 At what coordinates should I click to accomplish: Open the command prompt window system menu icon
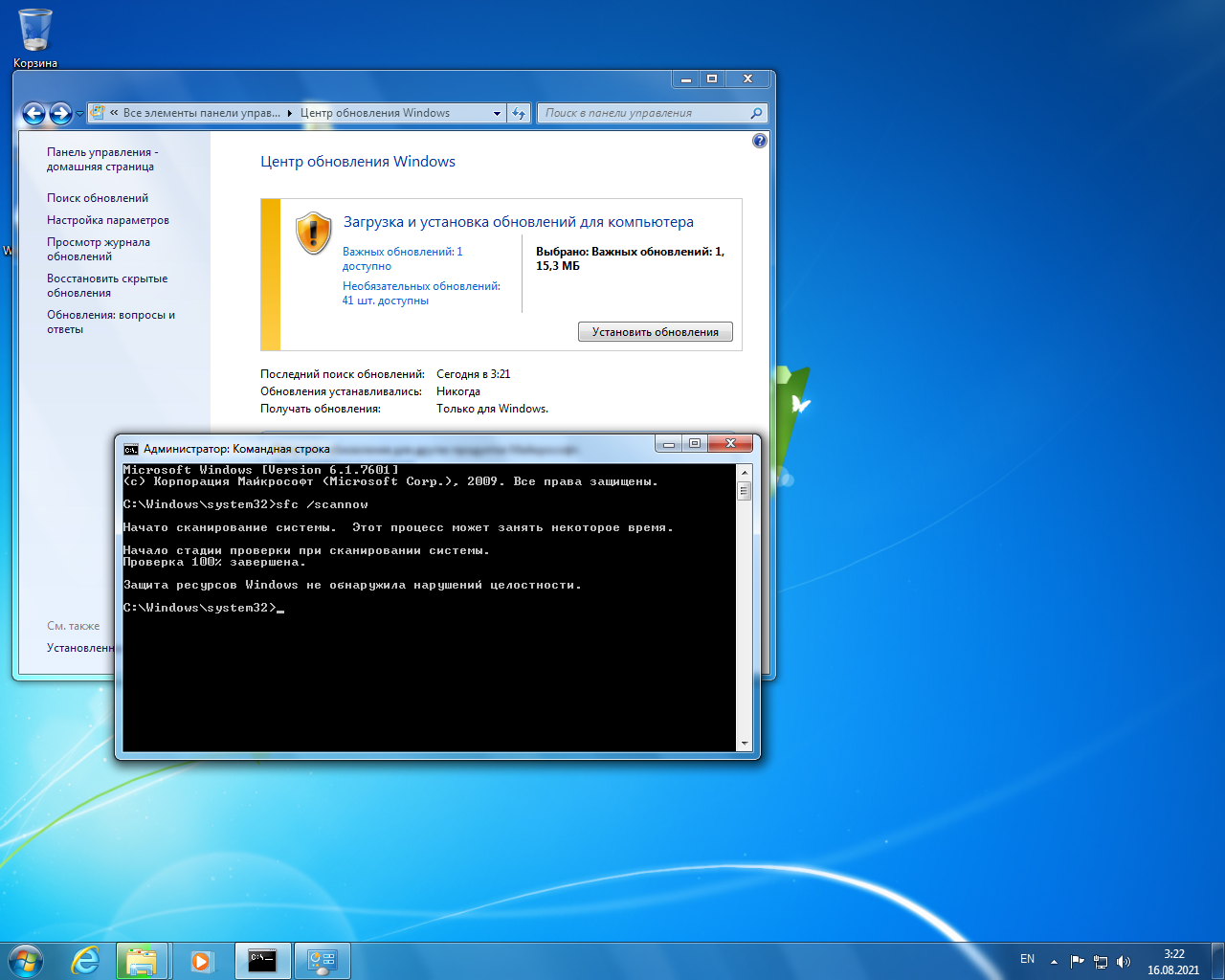pos(131,449)
